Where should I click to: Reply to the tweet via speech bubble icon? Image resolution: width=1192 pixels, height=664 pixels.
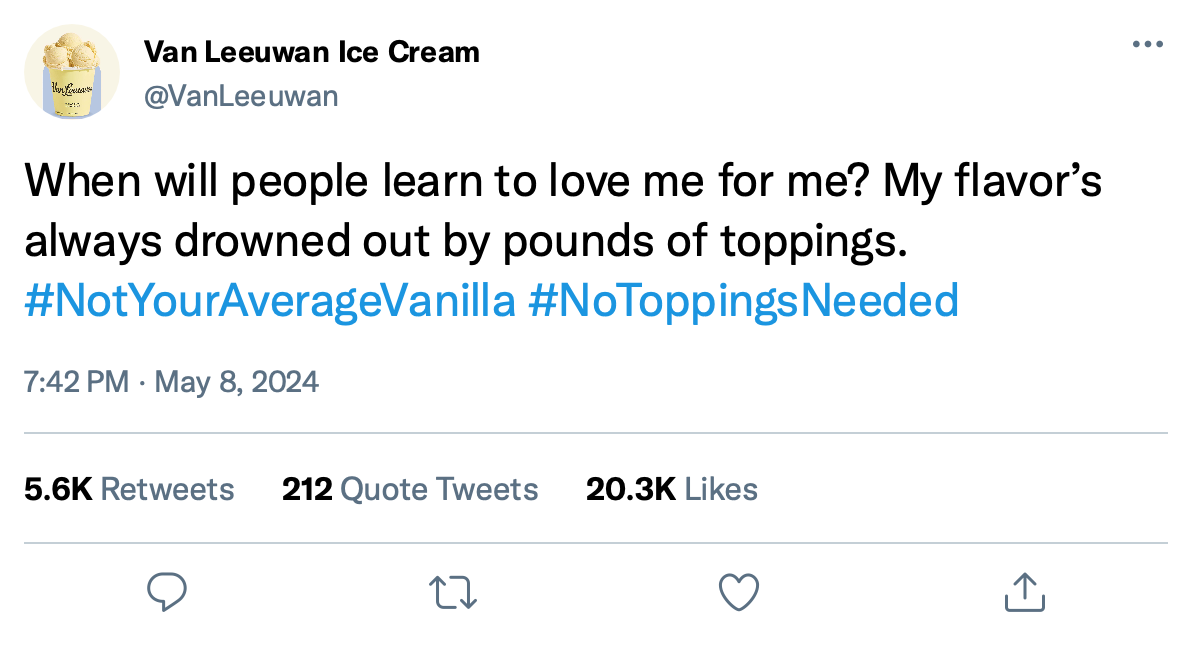pyautogui.click(x=167, y=593)
